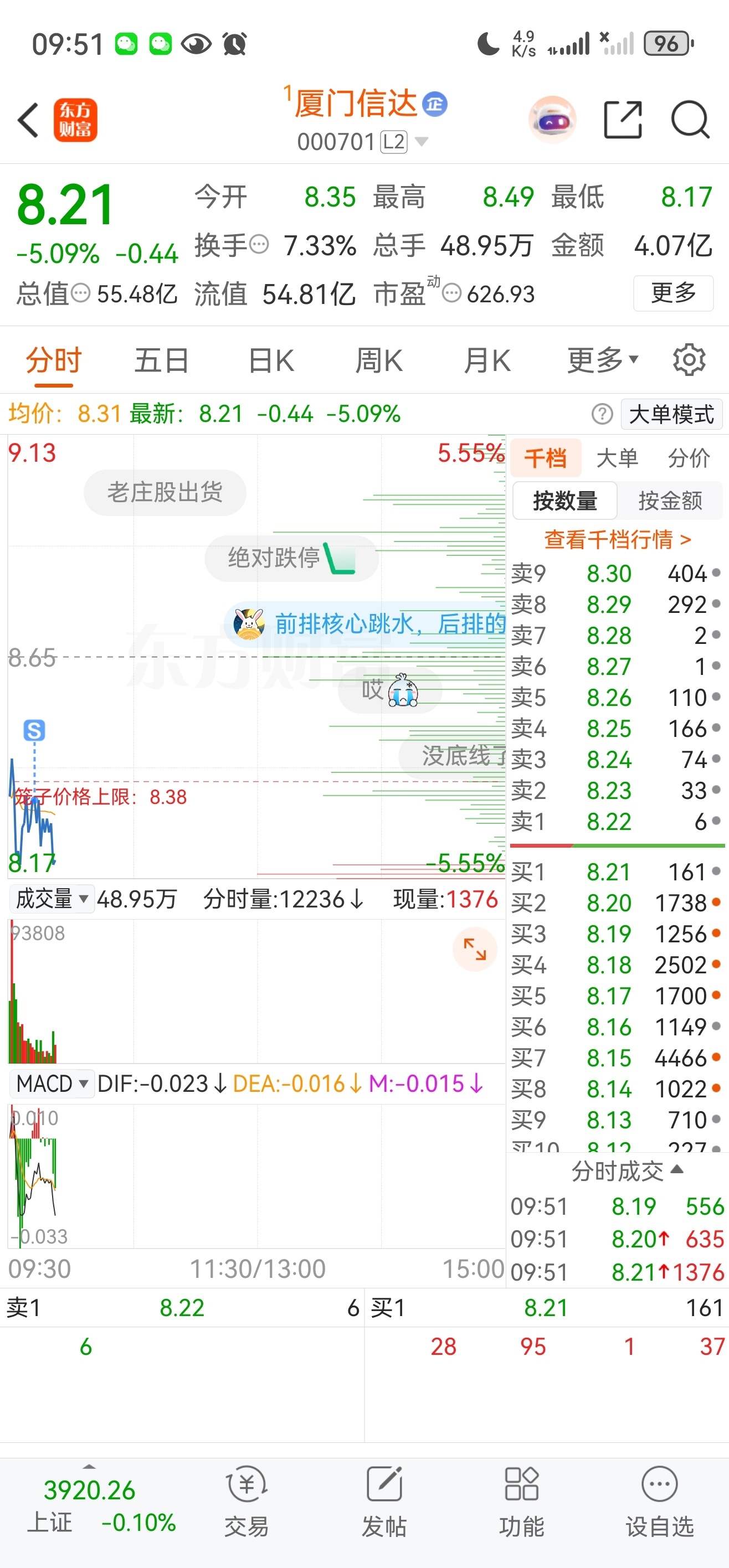Screen dimensions: 729x1568
Task: Open the stock code 000701 L2 dropdown
Action: point(362,142)
